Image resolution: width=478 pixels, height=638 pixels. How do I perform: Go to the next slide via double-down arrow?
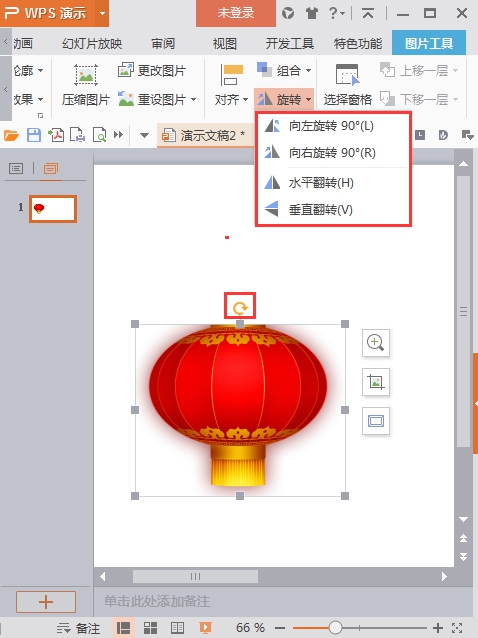point(463,556)
